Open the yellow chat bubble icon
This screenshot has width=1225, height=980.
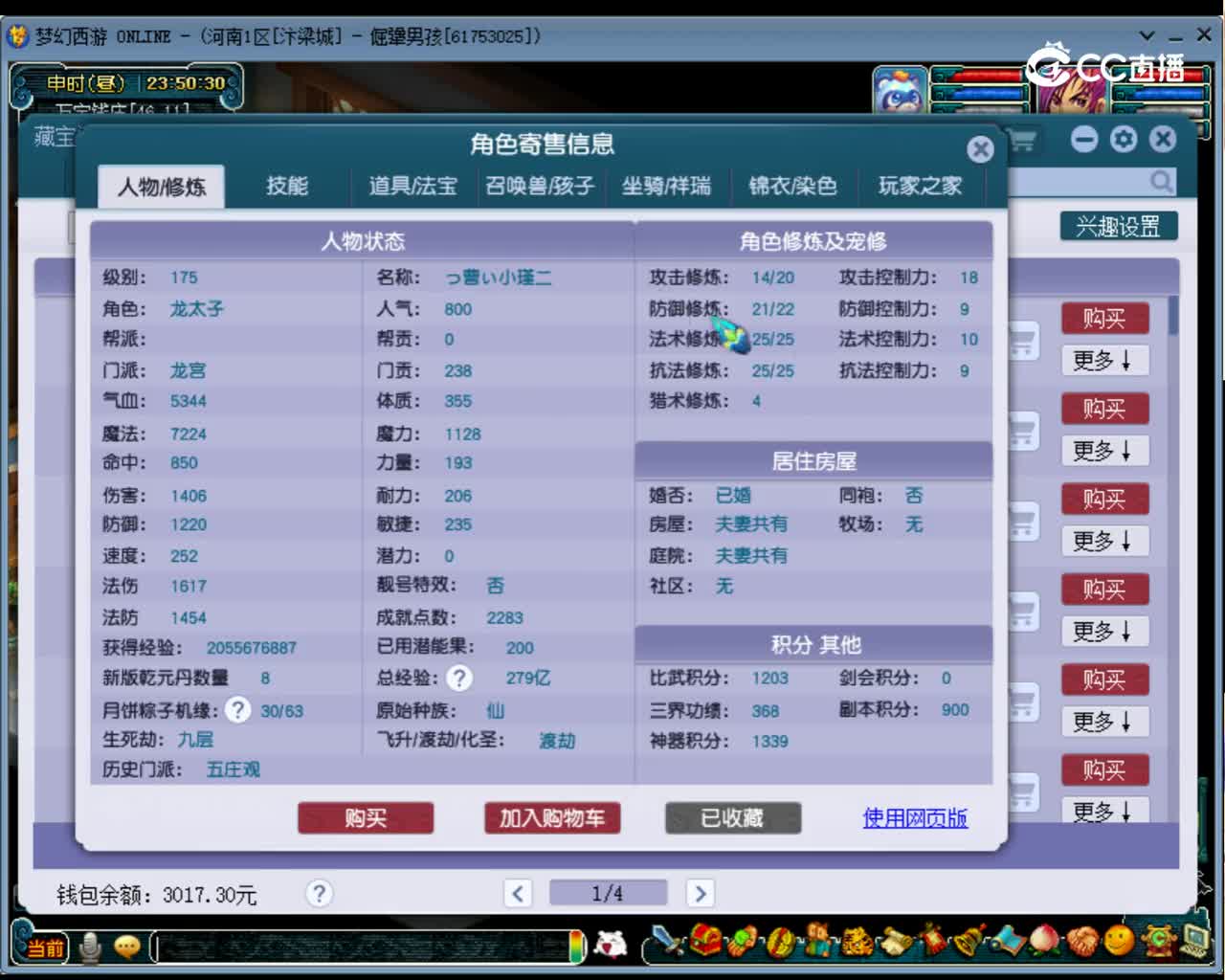click(126, 947)
